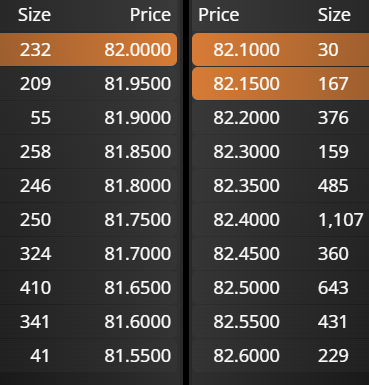Click ask price 82.3500
The image size is (369, 385).
pyautogui.click(x=246, y=186)
